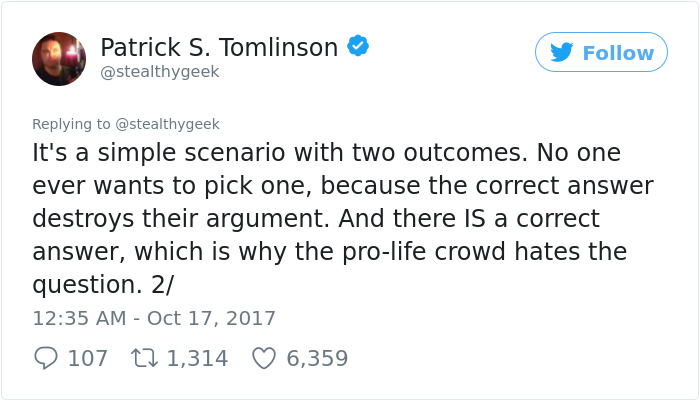Retweet using the retweet arrows icon
Image resolution: width=700 pixels, height=401 pixels.
[x=144, y=358]
